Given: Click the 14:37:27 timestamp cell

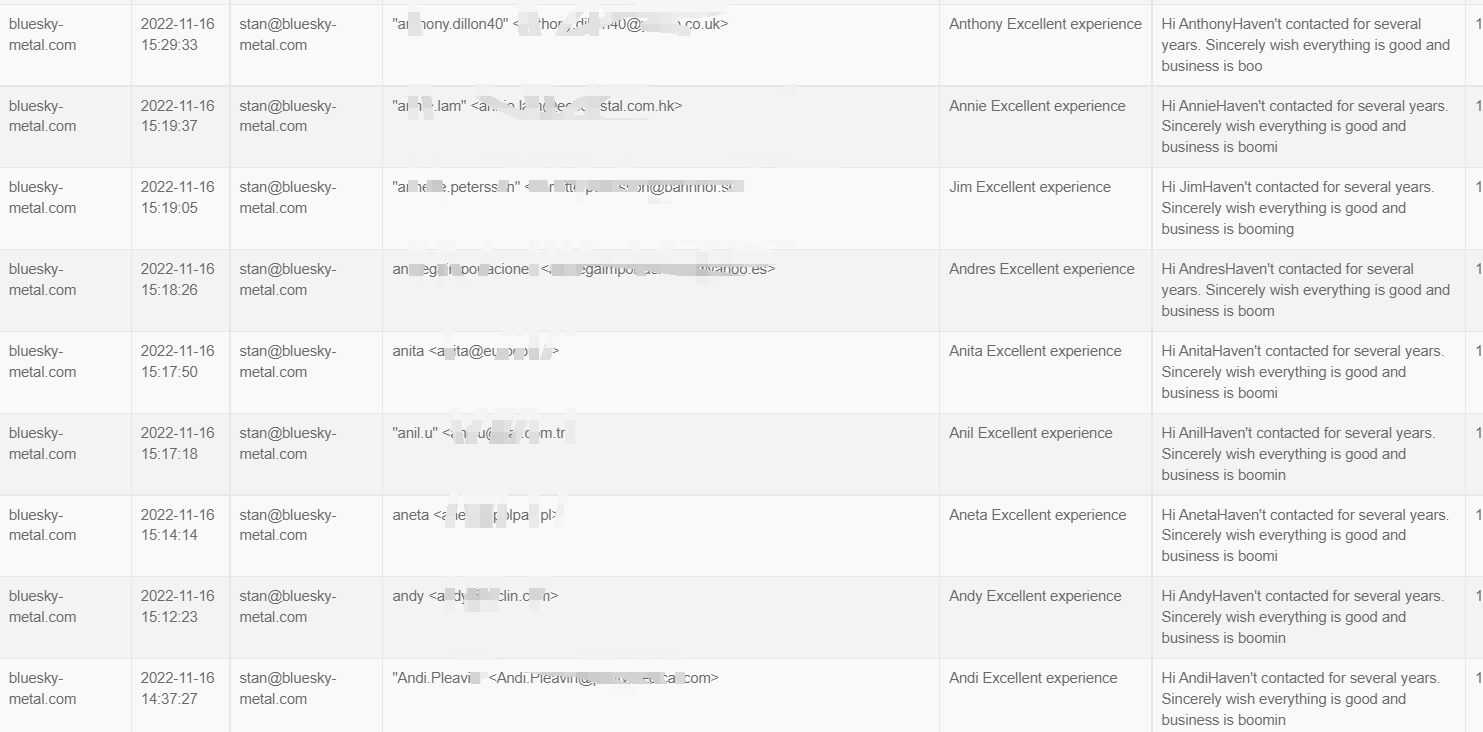Looking at the screenshot, I should tap(178, 688).
